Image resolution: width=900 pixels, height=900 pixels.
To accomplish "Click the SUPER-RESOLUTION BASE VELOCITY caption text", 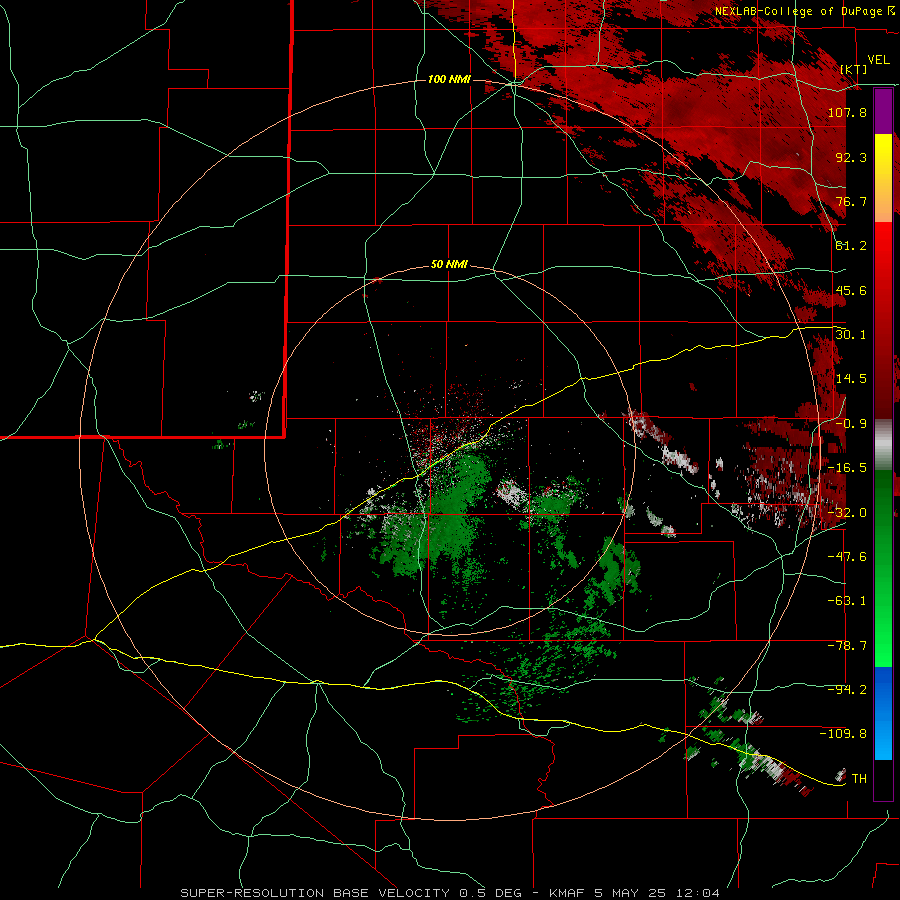I will (x=315, y=893).
